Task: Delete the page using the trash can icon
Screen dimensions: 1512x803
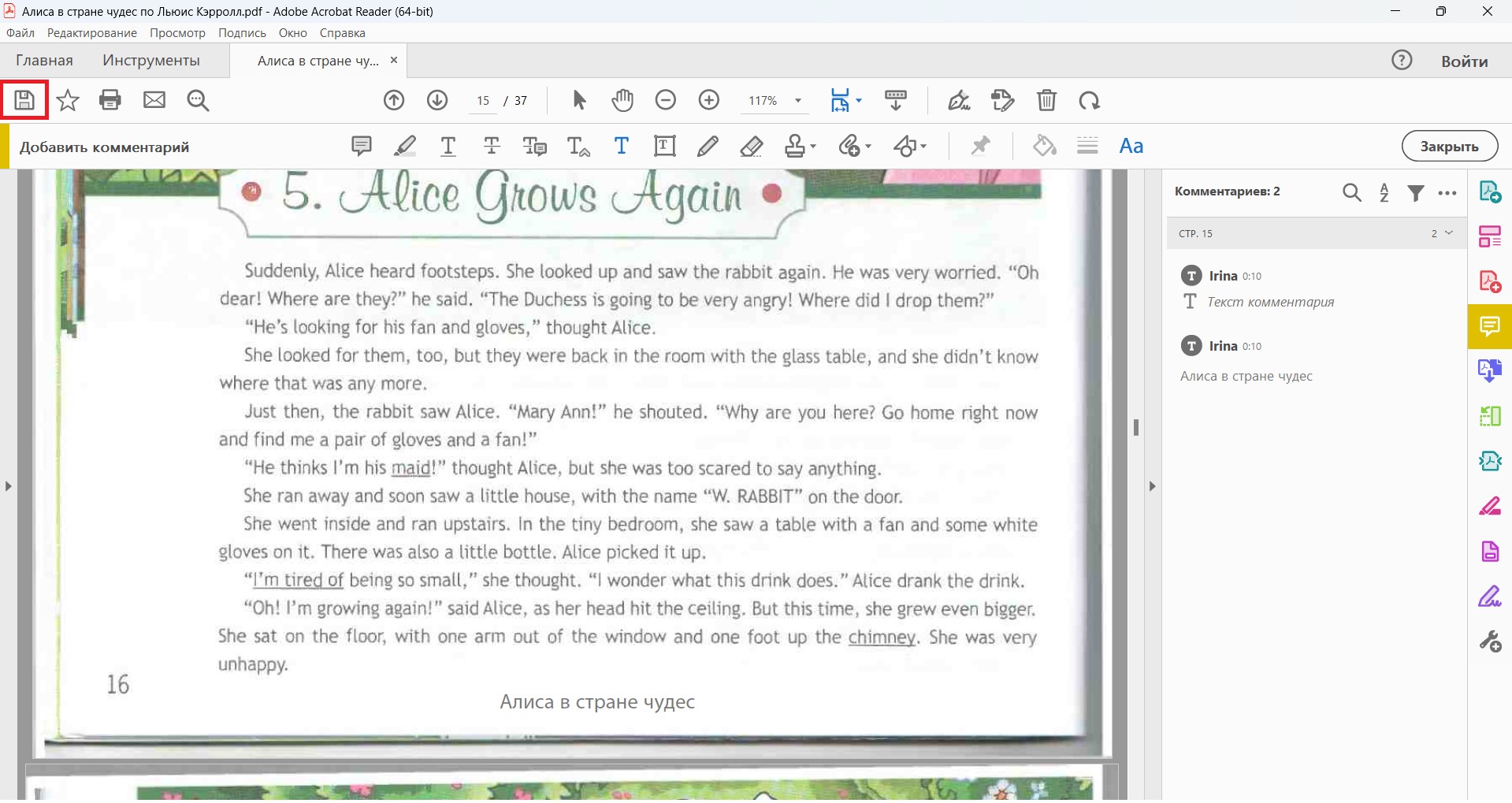Action: (1046, 100)
